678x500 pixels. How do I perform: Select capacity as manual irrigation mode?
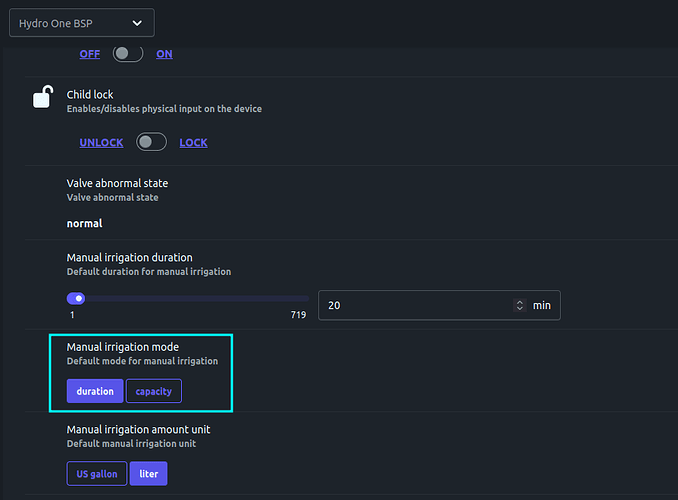(x=154, y=391)
